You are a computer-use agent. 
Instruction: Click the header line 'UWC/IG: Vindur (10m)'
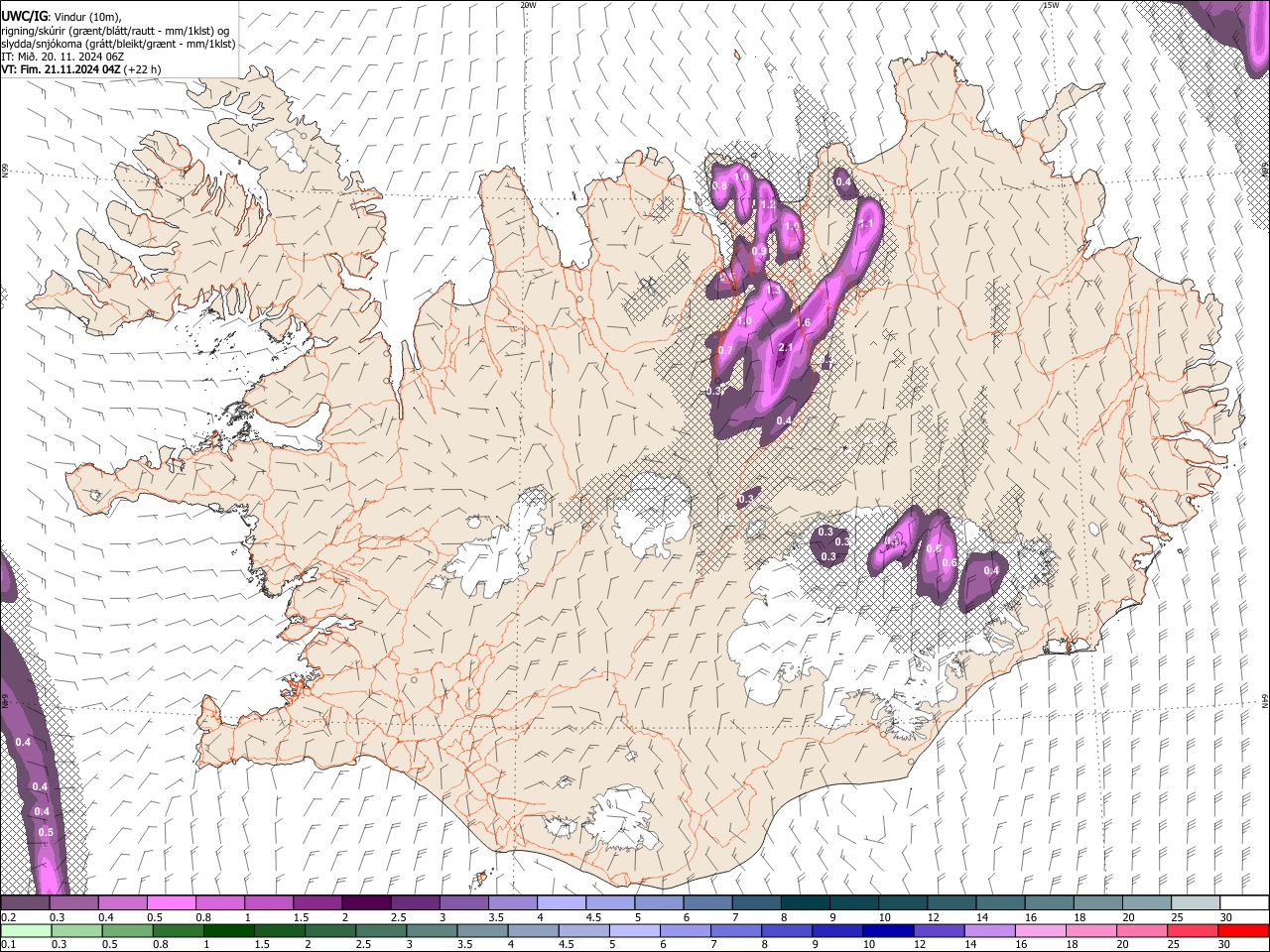(x=61, y=17)
